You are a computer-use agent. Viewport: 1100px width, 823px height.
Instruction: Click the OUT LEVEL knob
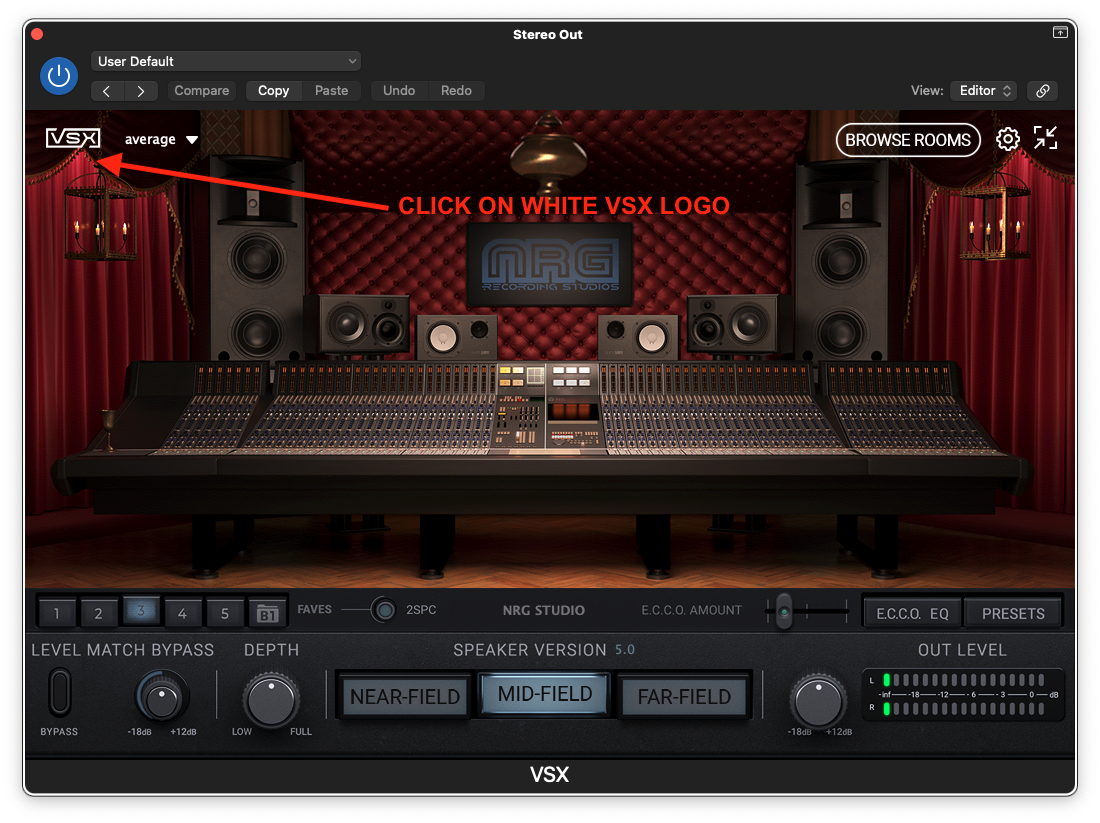(x=818, y=700)
